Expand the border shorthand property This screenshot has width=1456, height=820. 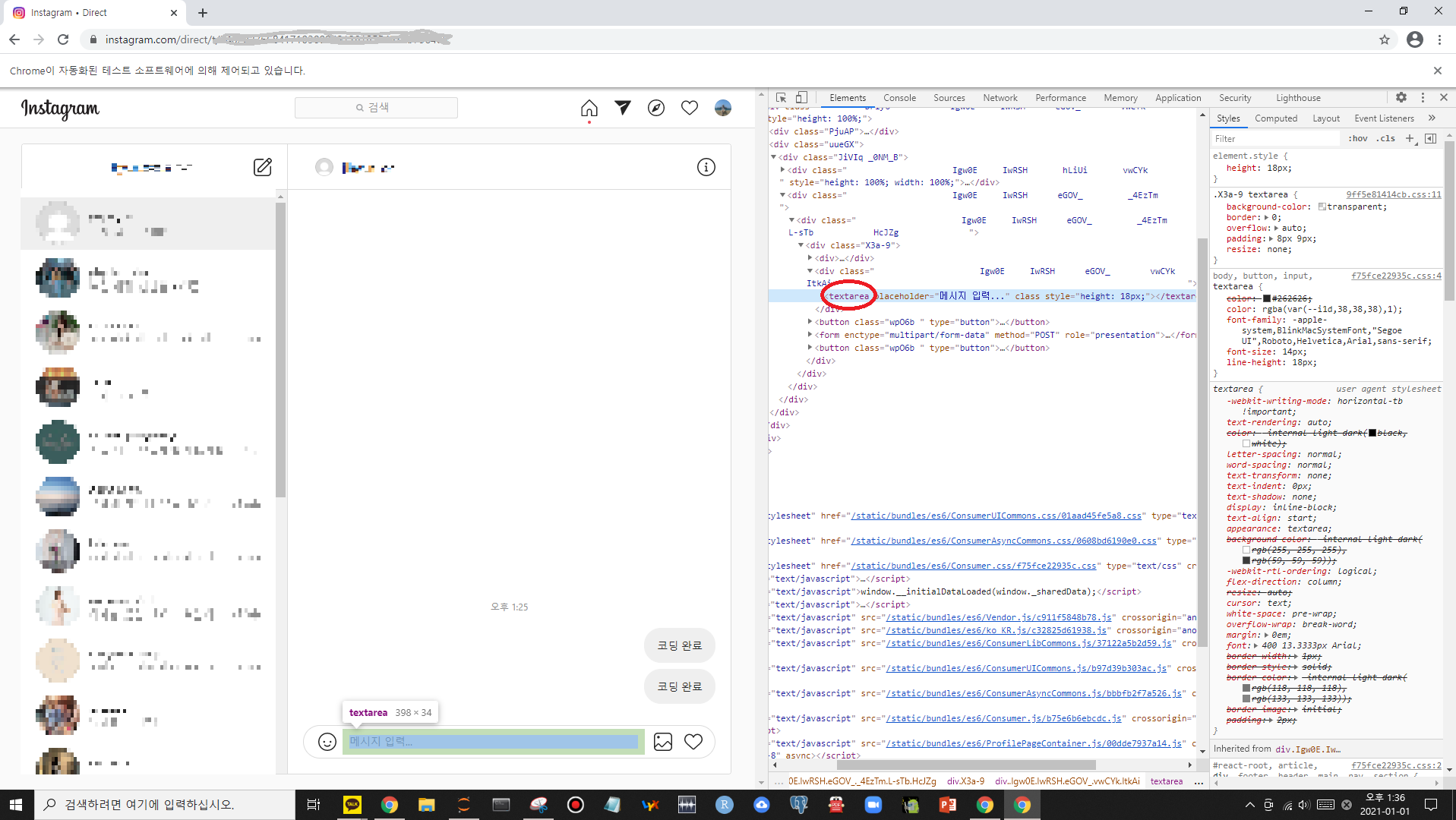point(1268,218)
